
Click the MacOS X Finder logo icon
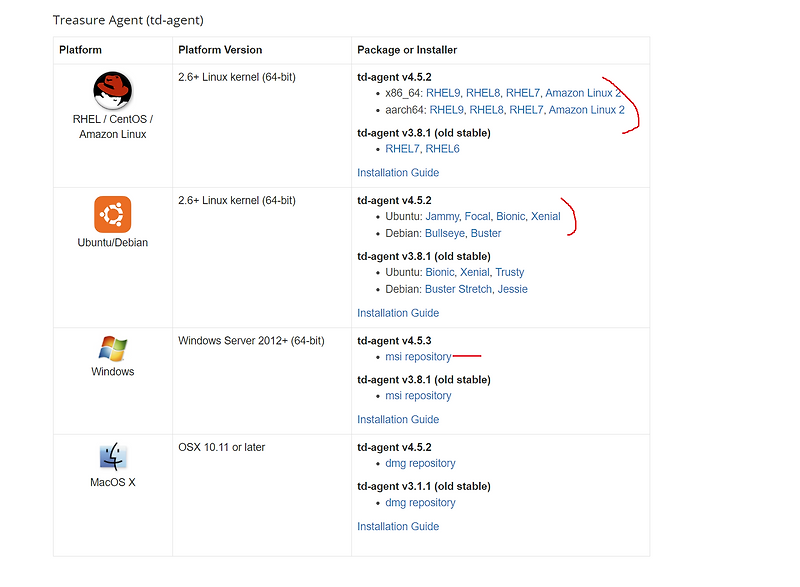[x=112, y=457]
